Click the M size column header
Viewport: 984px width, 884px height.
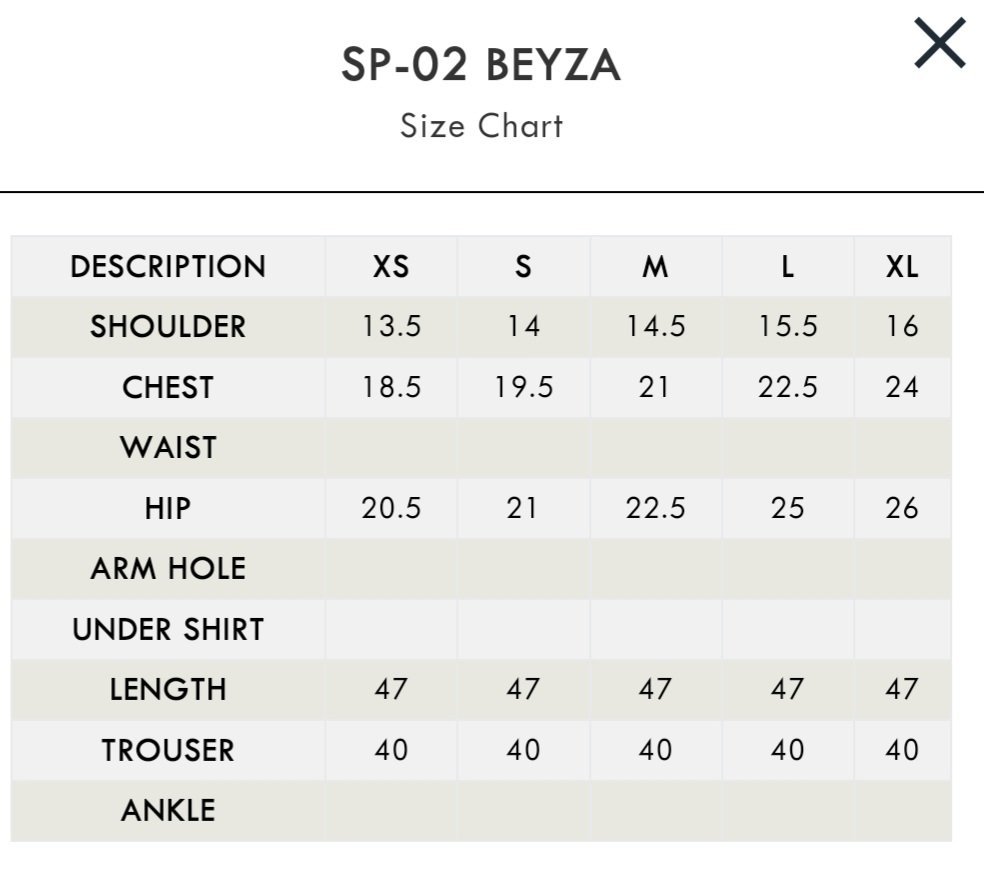click(655, 267)
